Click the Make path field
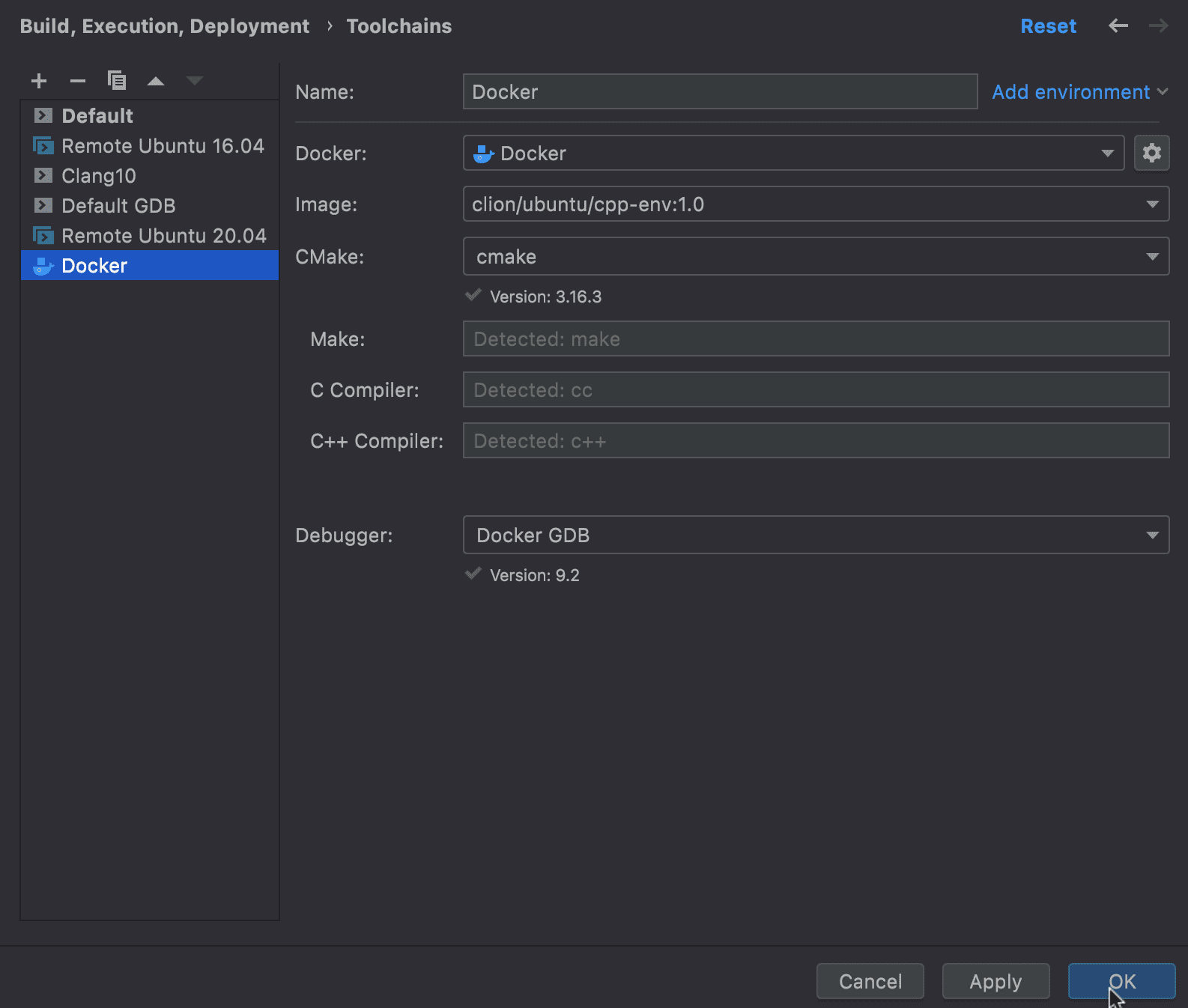Image resolution: width=1188 pixels, height=1008 pixels. click(x=816, y=339)
